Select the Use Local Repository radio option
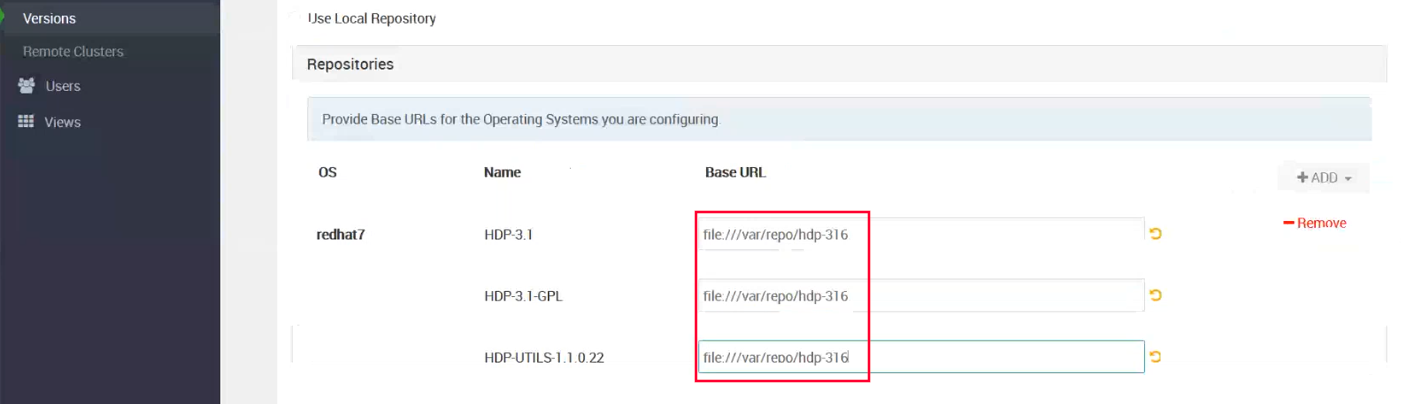Image resolution: width=1401 pixels, height=404 pixels. pyautogui.click(x=293, y=18)
